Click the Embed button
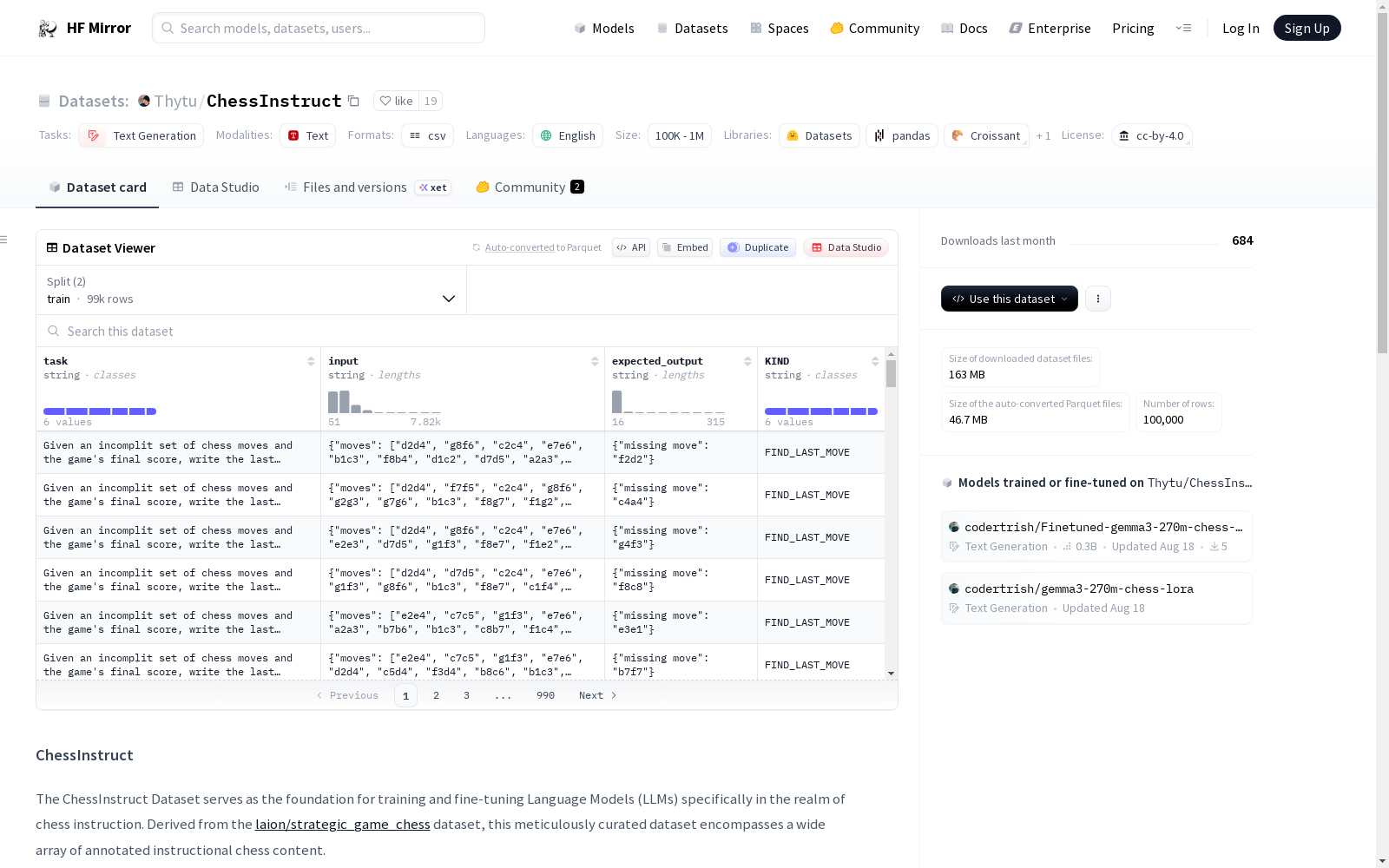This screenshot has width=1389, height=868. 685,247
